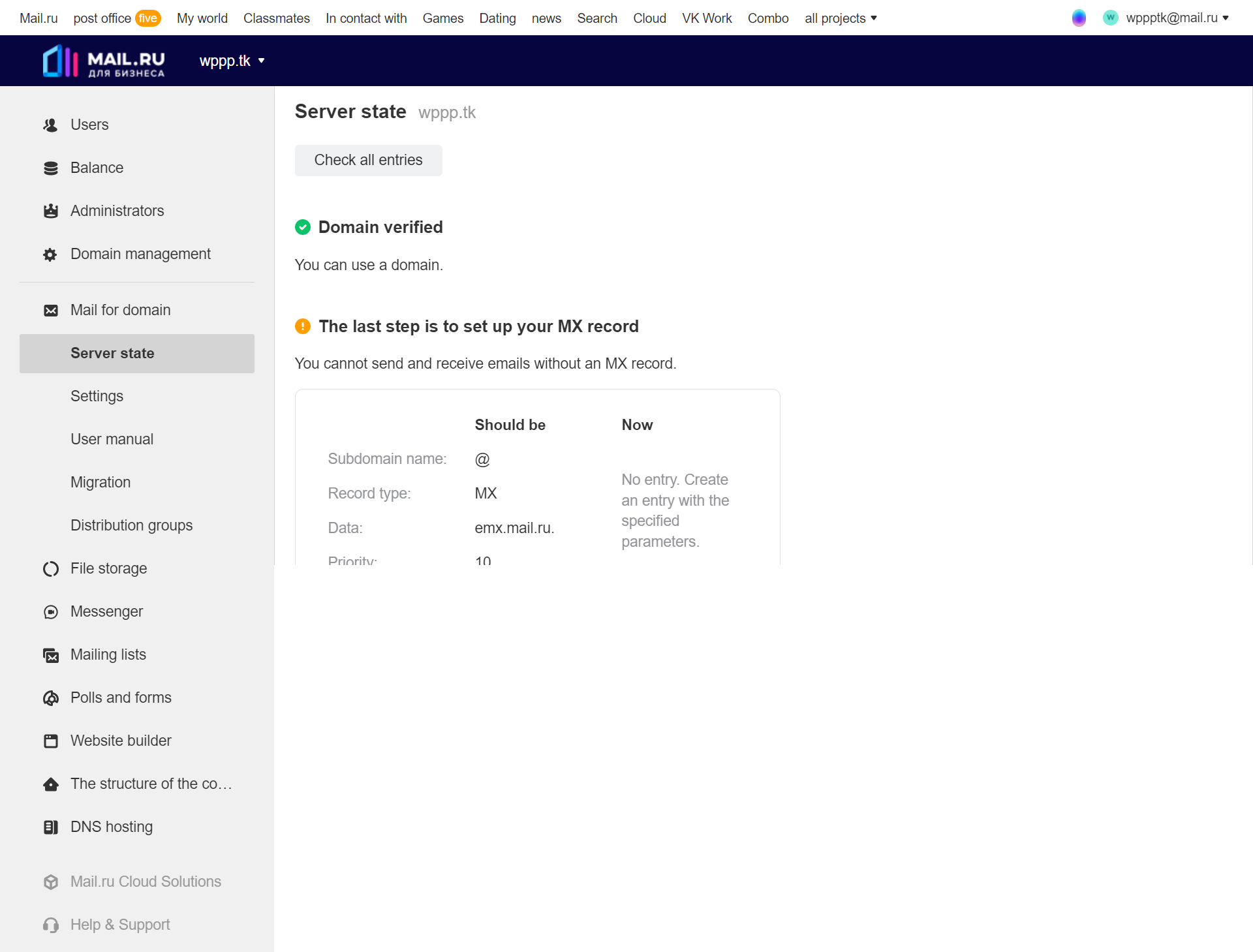Click the Mailing lists icon in sidebar

click(x=52, y=655)
